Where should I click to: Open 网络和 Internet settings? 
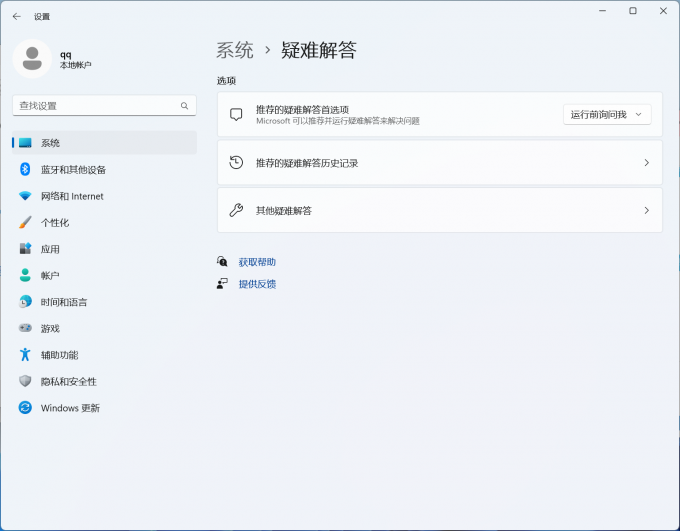pyautogui.click(x=105, y=196)
